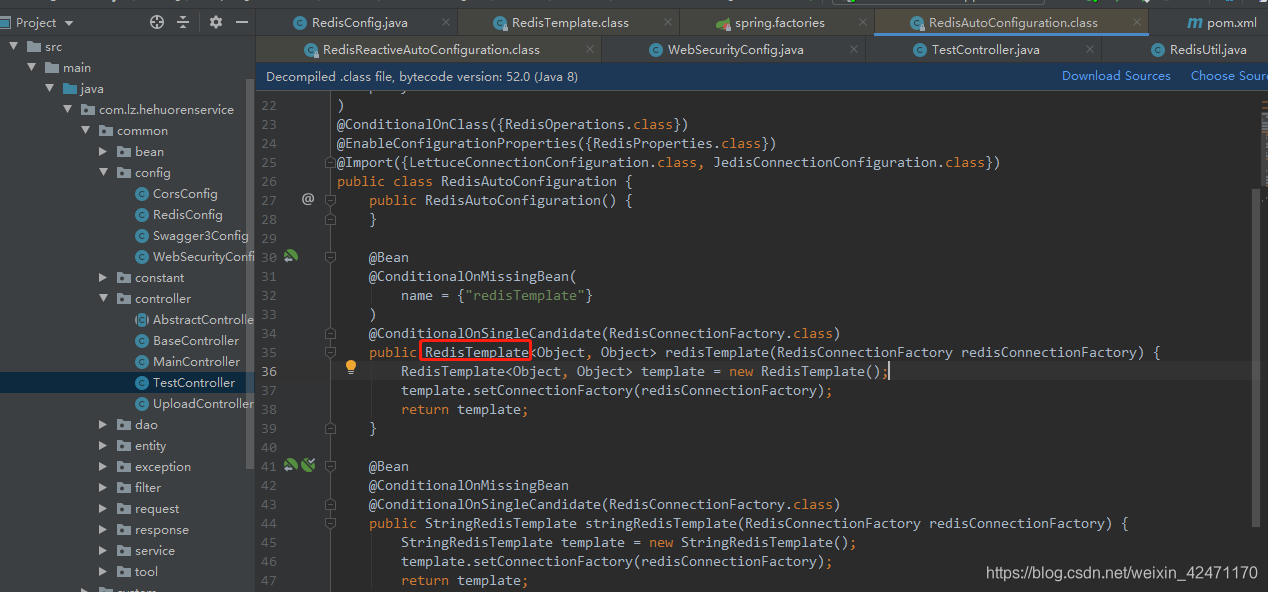1268x592 pixels.
Task: Collapse the src folder arrow
Action: click(14, 47)
